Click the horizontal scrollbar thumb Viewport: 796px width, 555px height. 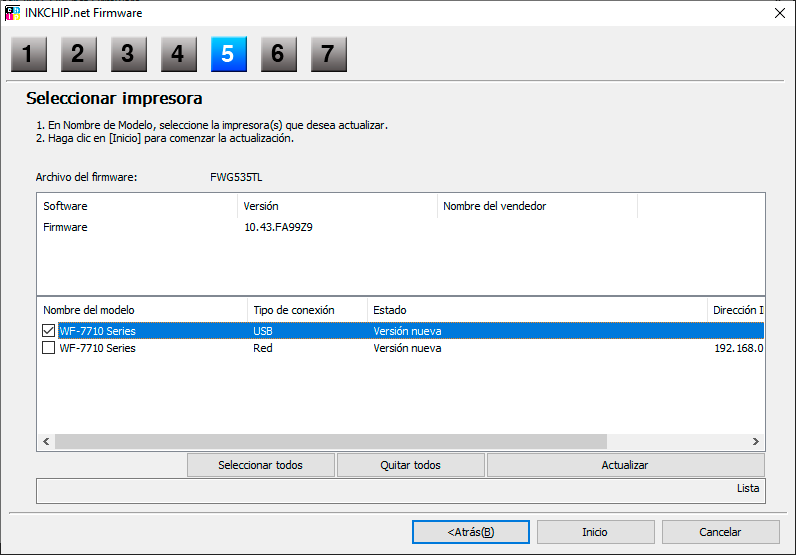331,441
